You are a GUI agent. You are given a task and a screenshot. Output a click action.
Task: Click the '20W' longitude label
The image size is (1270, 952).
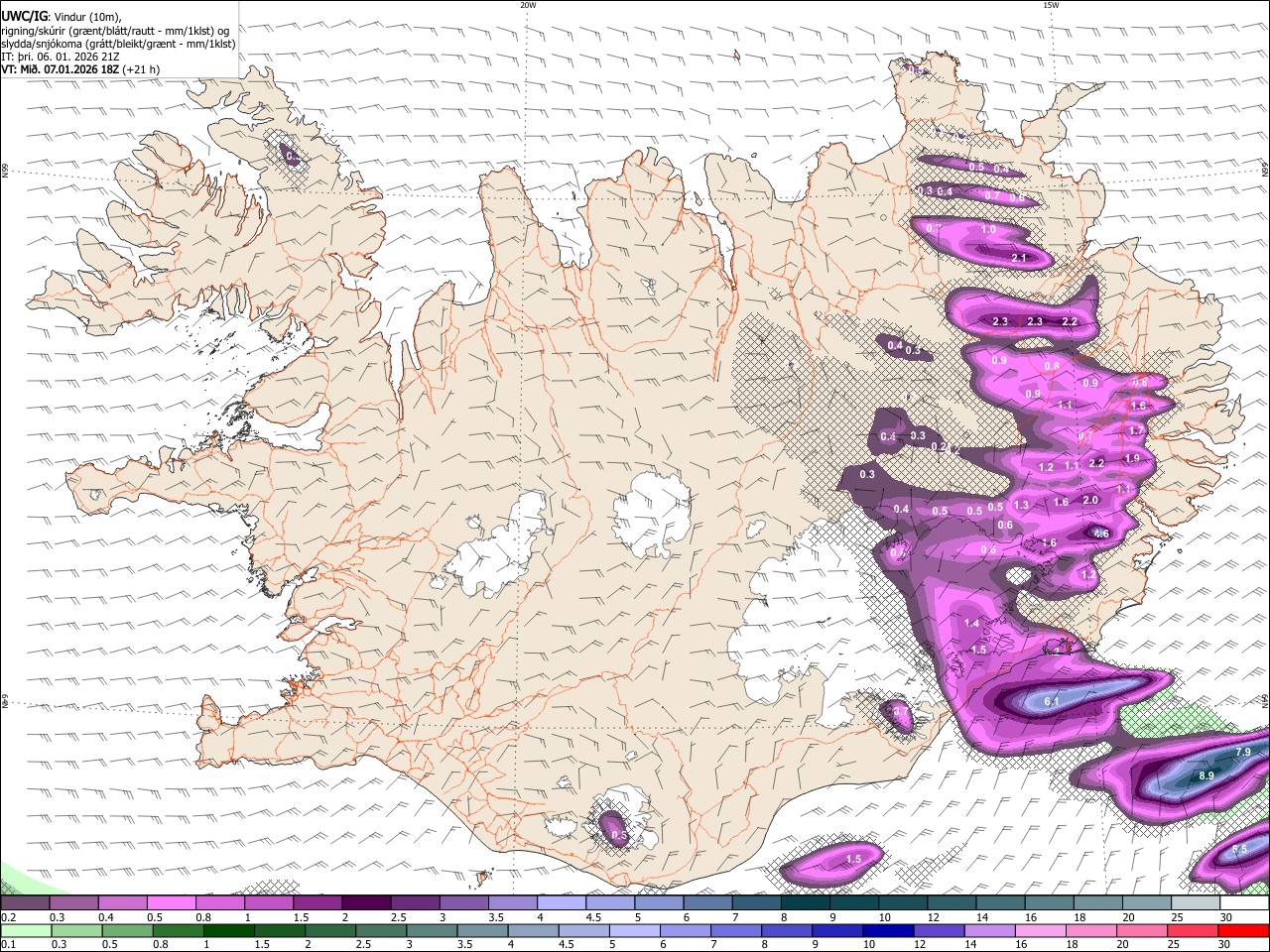click(528, 5)
